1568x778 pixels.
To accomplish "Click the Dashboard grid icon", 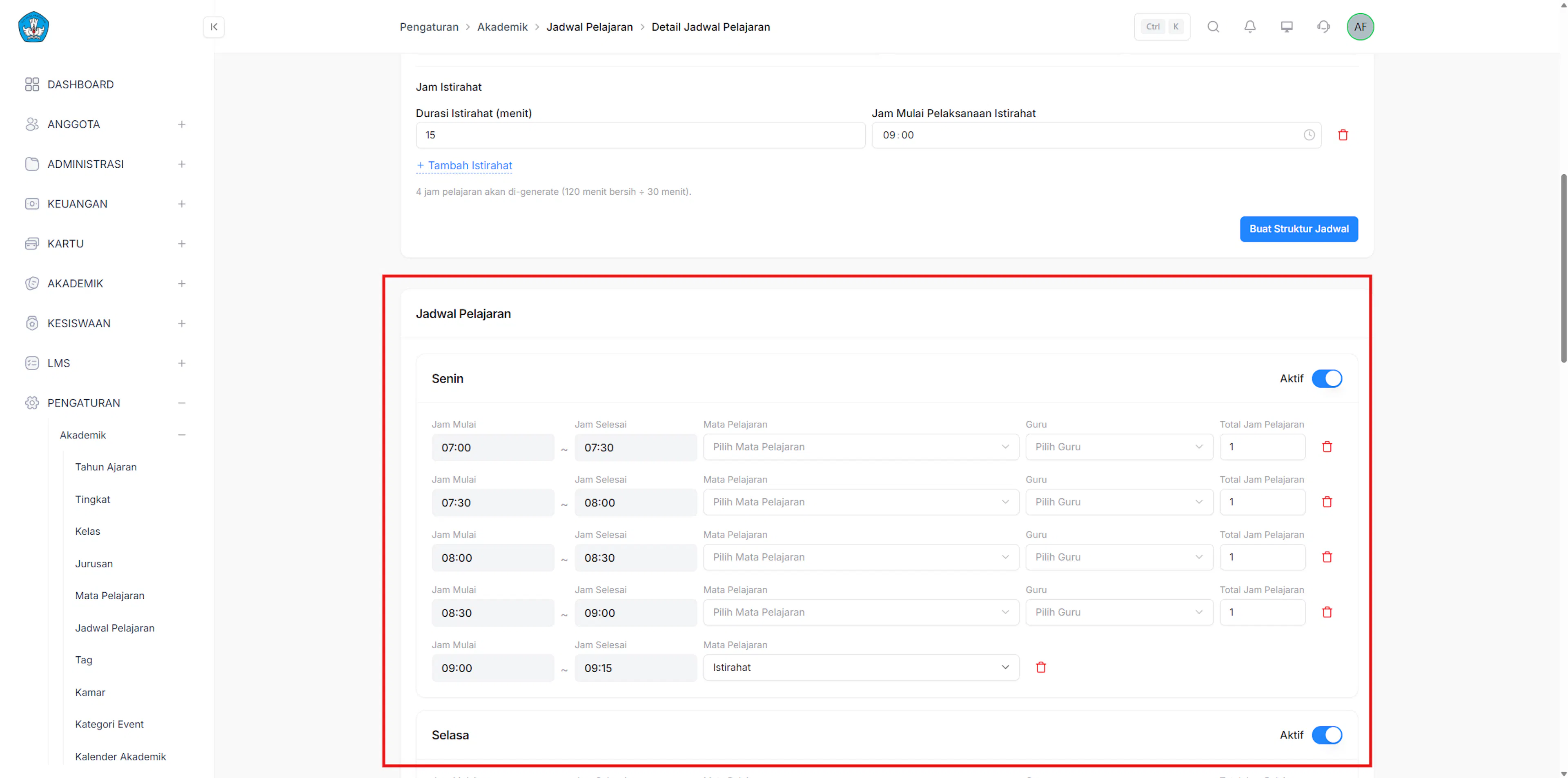I will point(32,84).
